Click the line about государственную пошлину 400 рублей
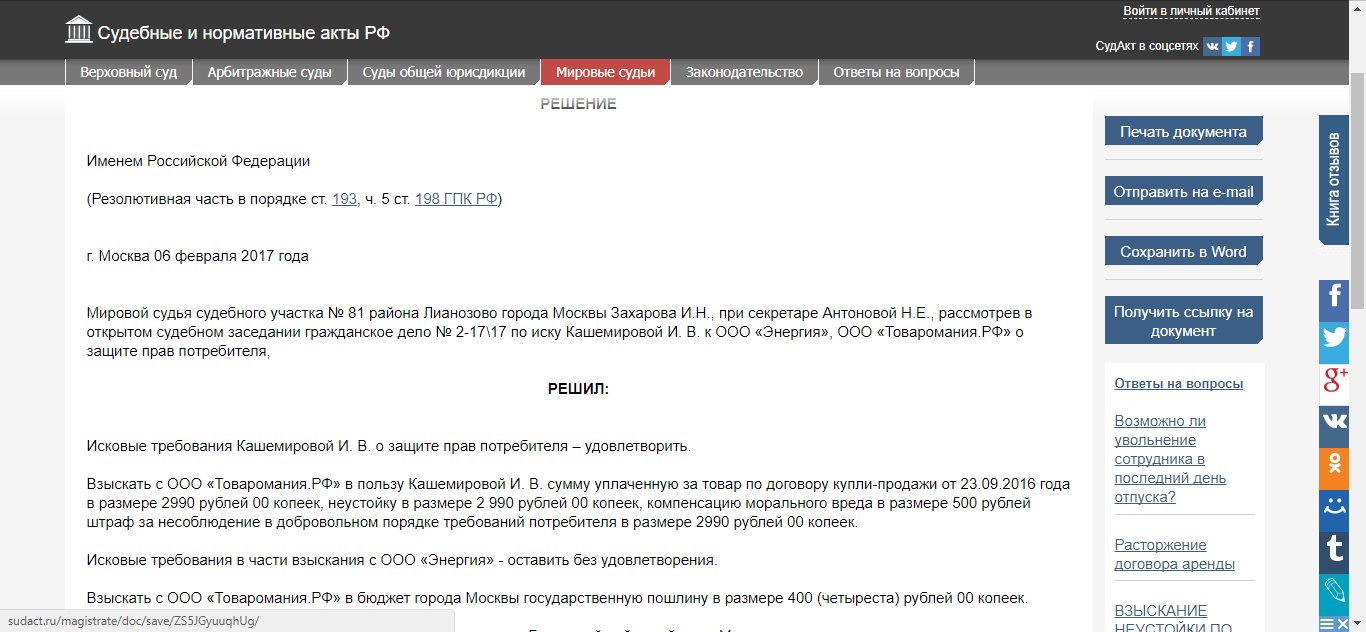The image size is (1366, 632). [557, 598]
